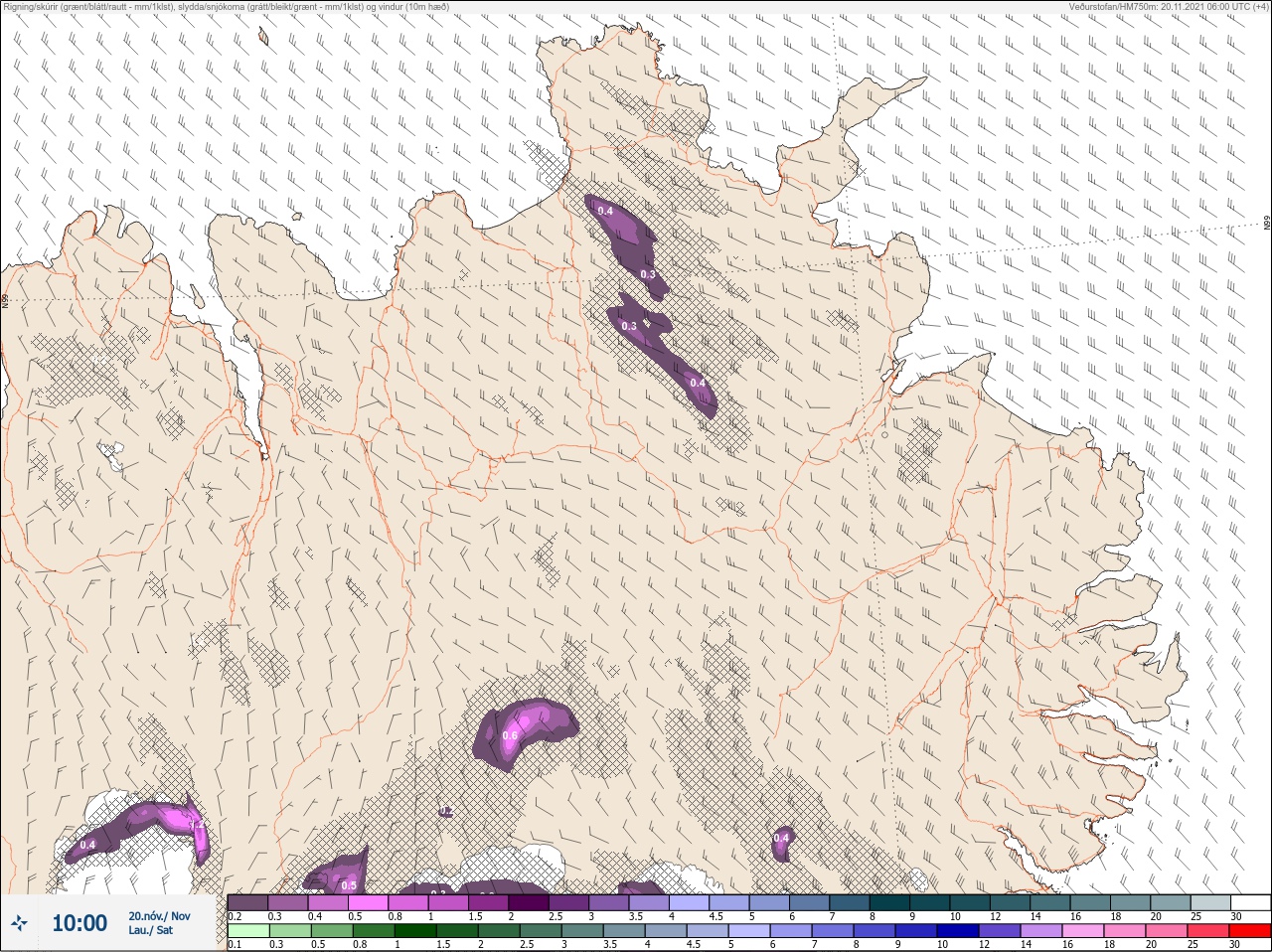
Task: Click the white swatch above upper-row 30
Action: tap(1250, 902)
